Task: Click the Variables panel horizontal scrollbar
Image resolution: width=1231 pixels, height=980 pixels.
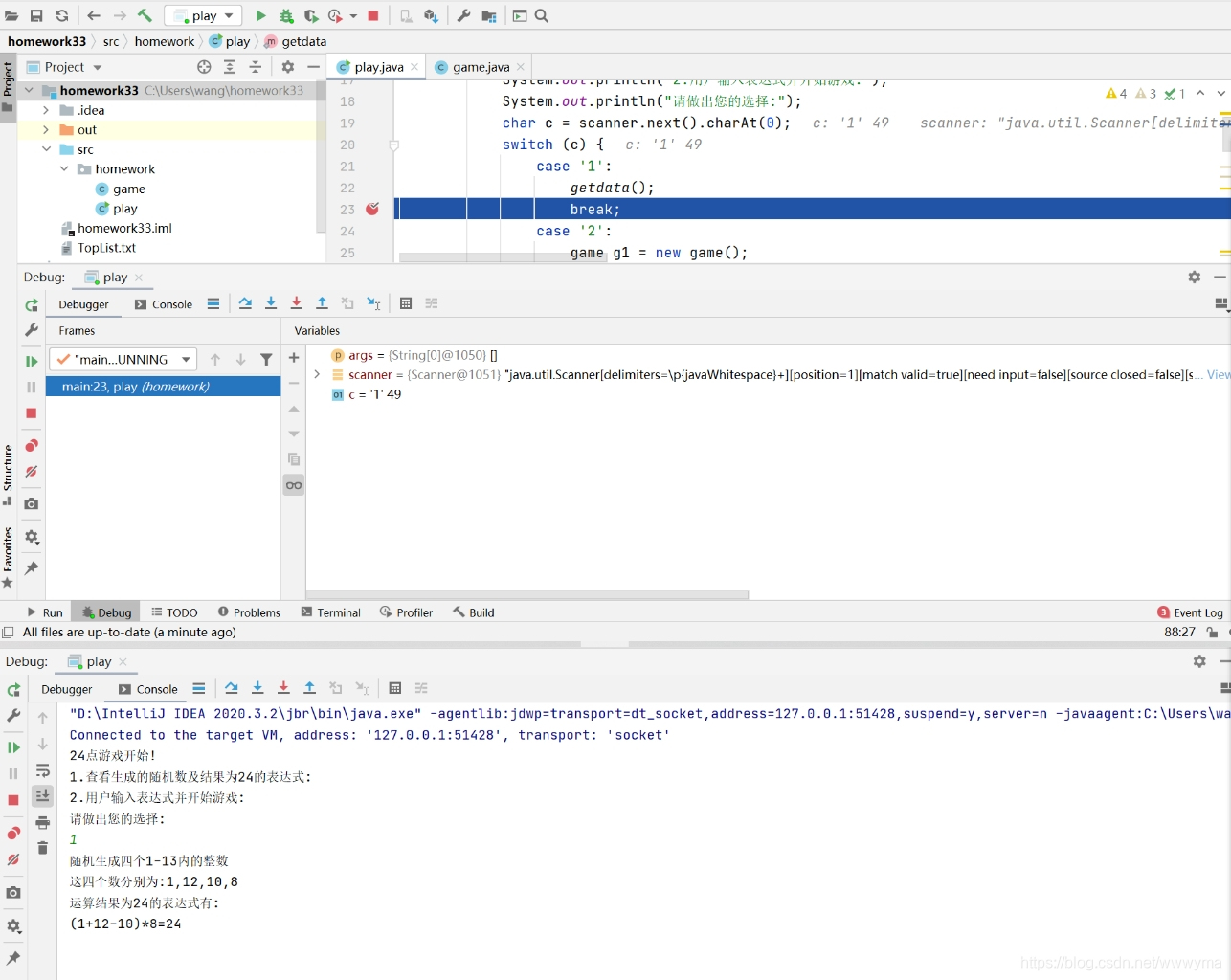Action: pos(526,594)
